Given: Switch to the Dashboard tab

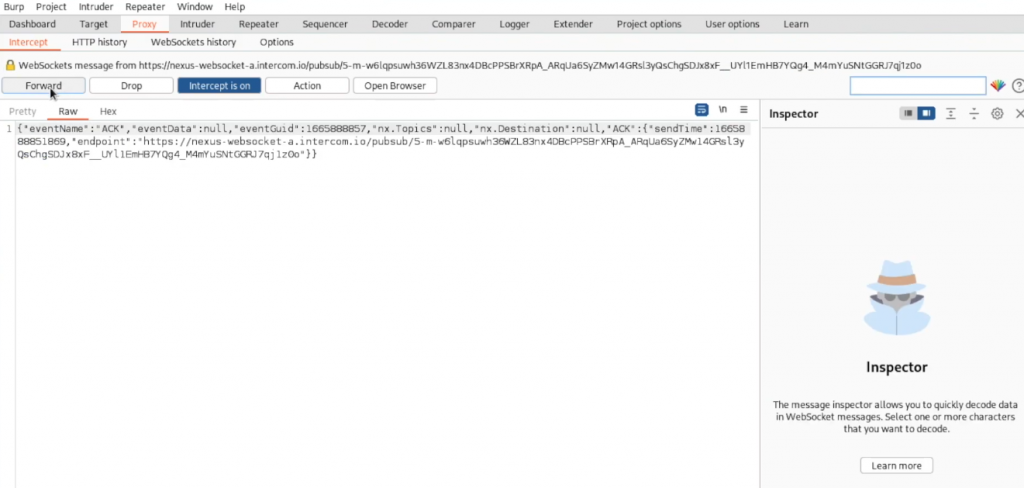Looking at the screenshot, I should point(32,24).
